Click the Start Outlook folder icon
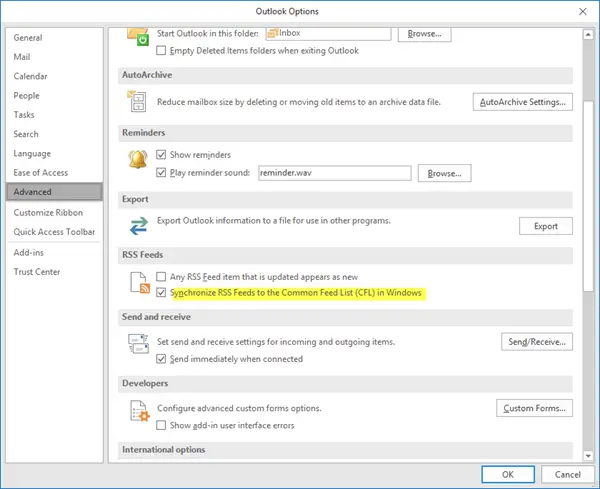Screen dimensions: 600x489 click(138, 36)
